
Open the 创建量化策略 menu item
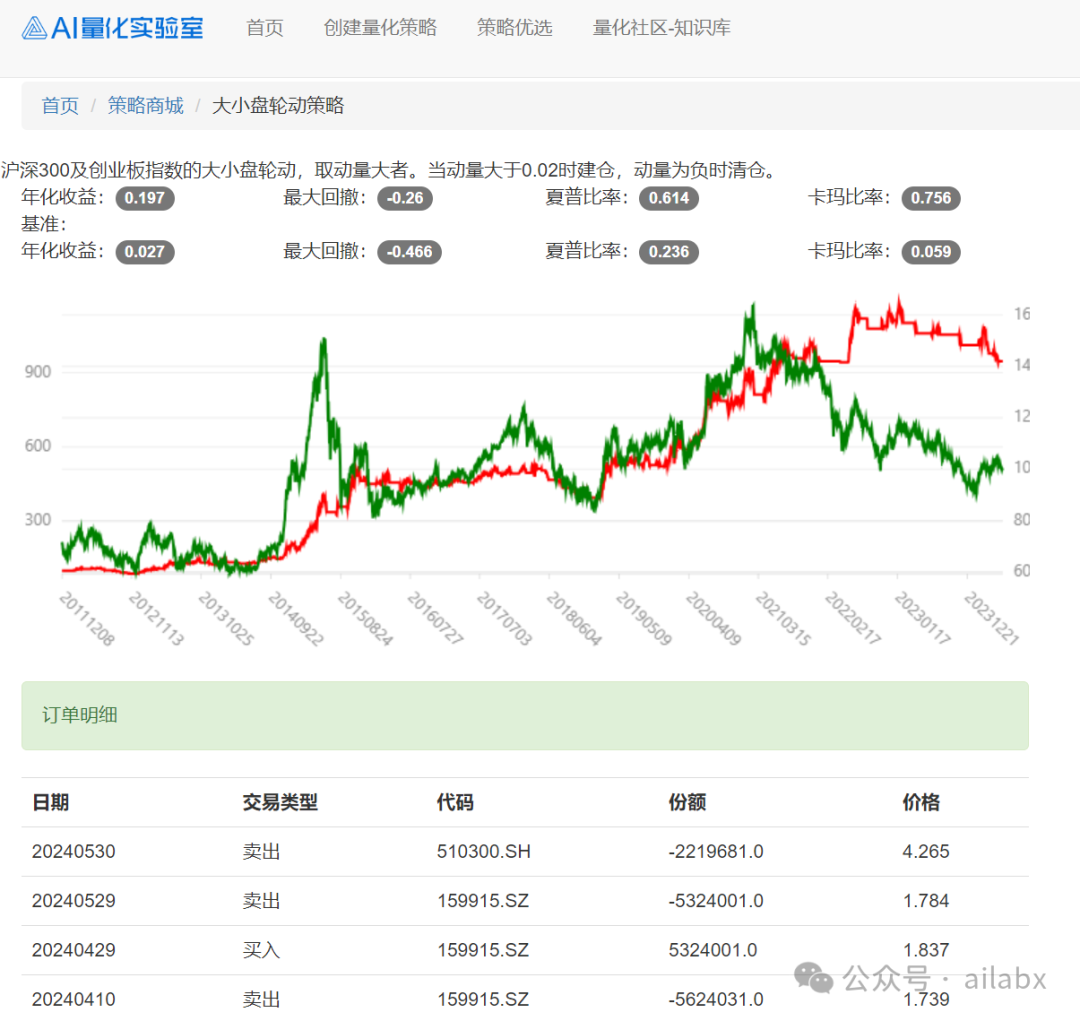(381, 28)
